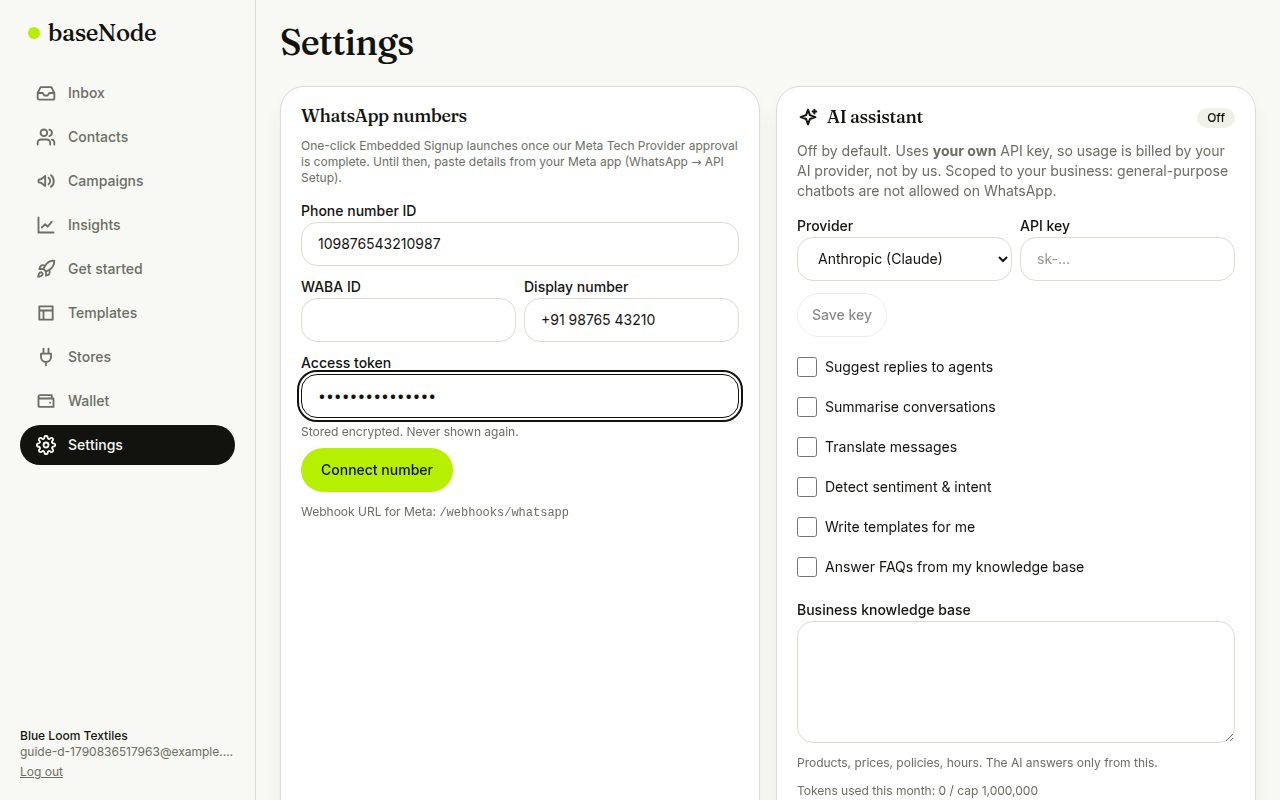1280x800 pixels.
Task: Click the Tokens used this month text
Action: pos(917,791)
